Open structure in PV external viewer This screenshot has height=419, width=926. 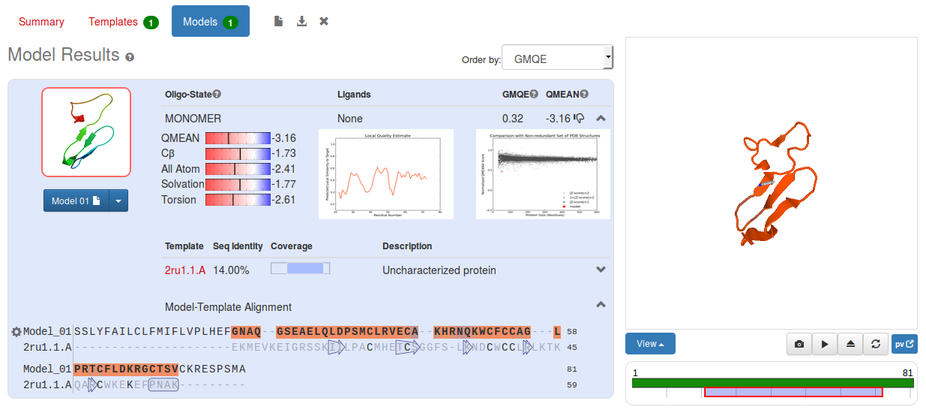(904, 343)
